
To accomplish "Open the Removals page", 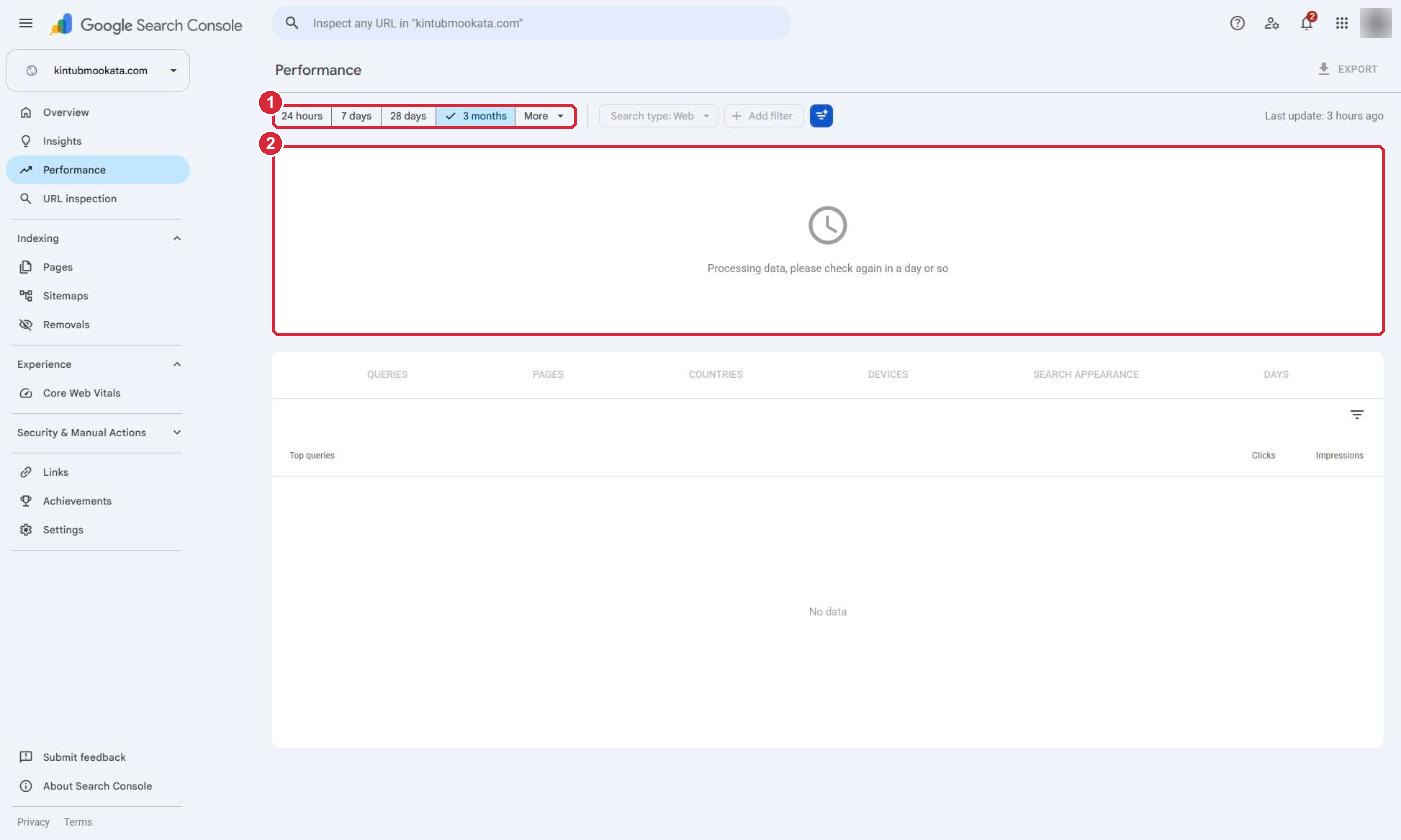I will [x=98, y=325].
